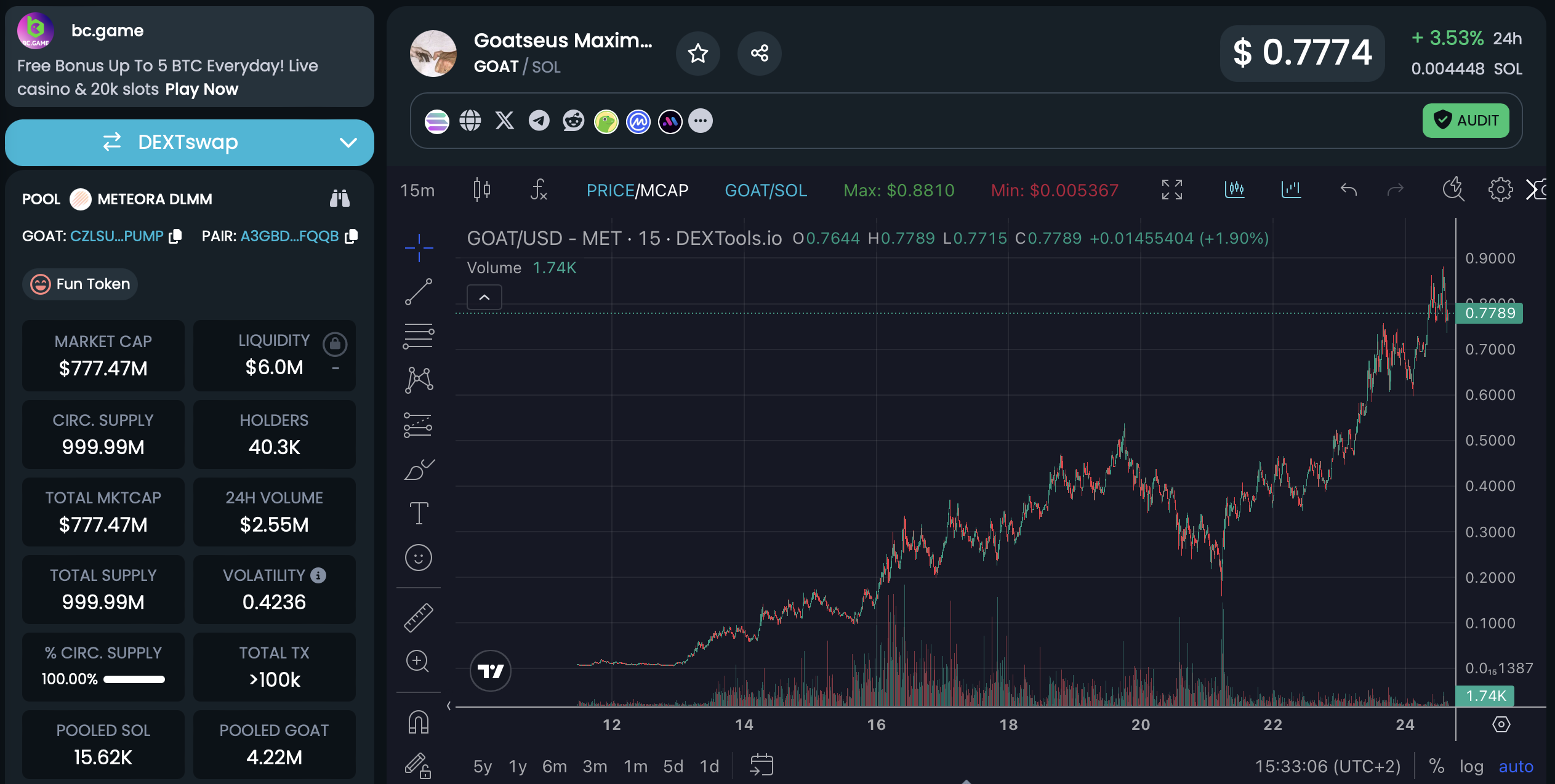Select the pattern drawing tool
The height and width of the screenshot is (784, 1555).
[419, 380]
